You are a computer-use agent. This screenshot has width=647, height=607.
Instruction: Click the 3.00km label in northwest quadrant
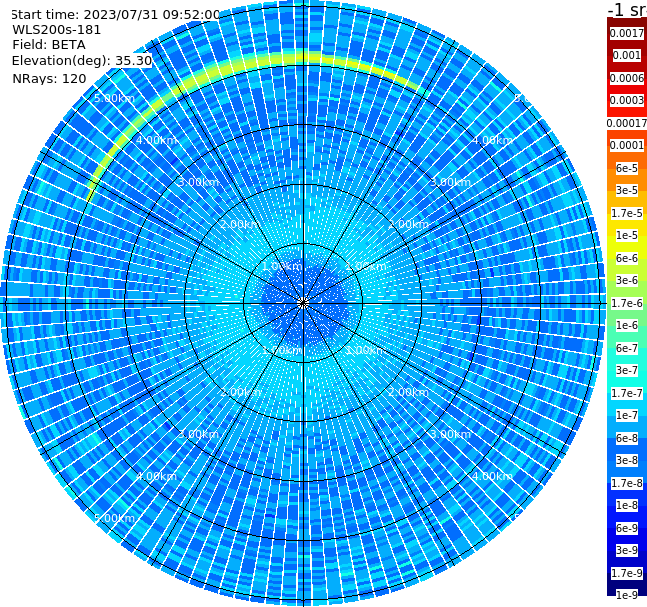tap(198, 182)
